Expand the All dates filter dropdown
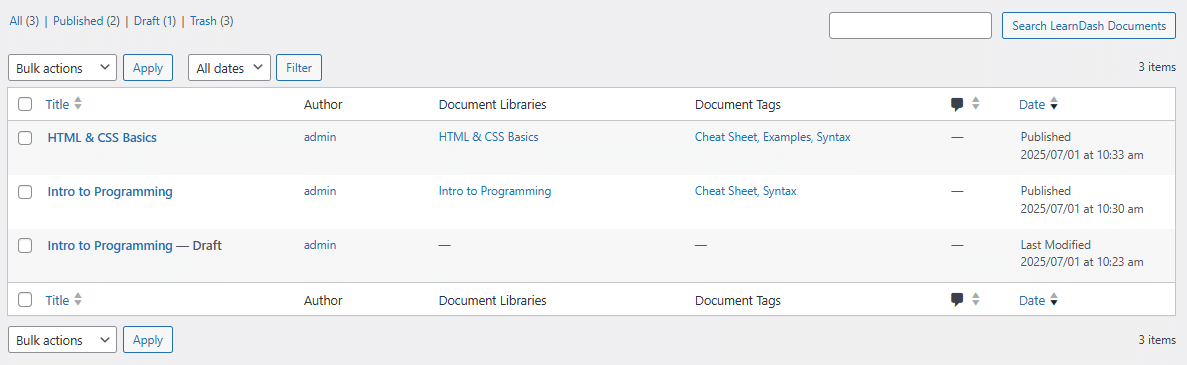 (x=229, y=67)
